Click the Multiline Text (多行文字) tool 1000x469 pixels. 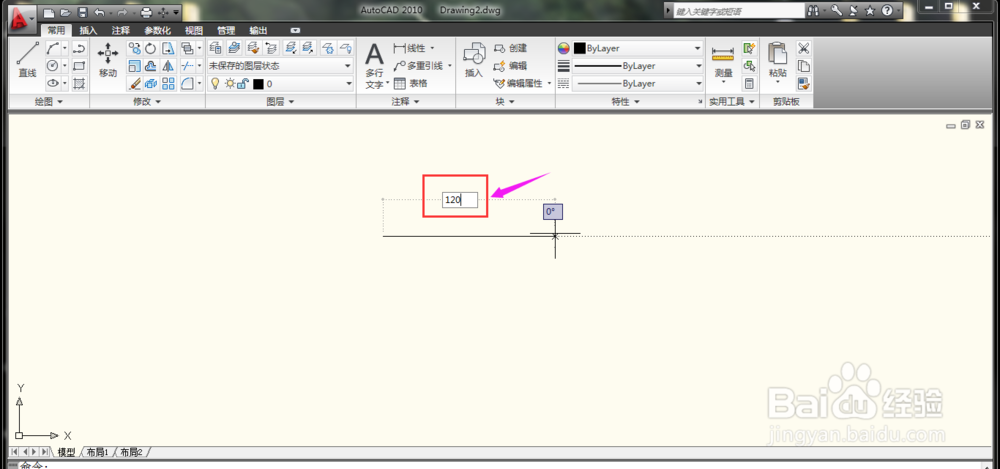[374, 66]
